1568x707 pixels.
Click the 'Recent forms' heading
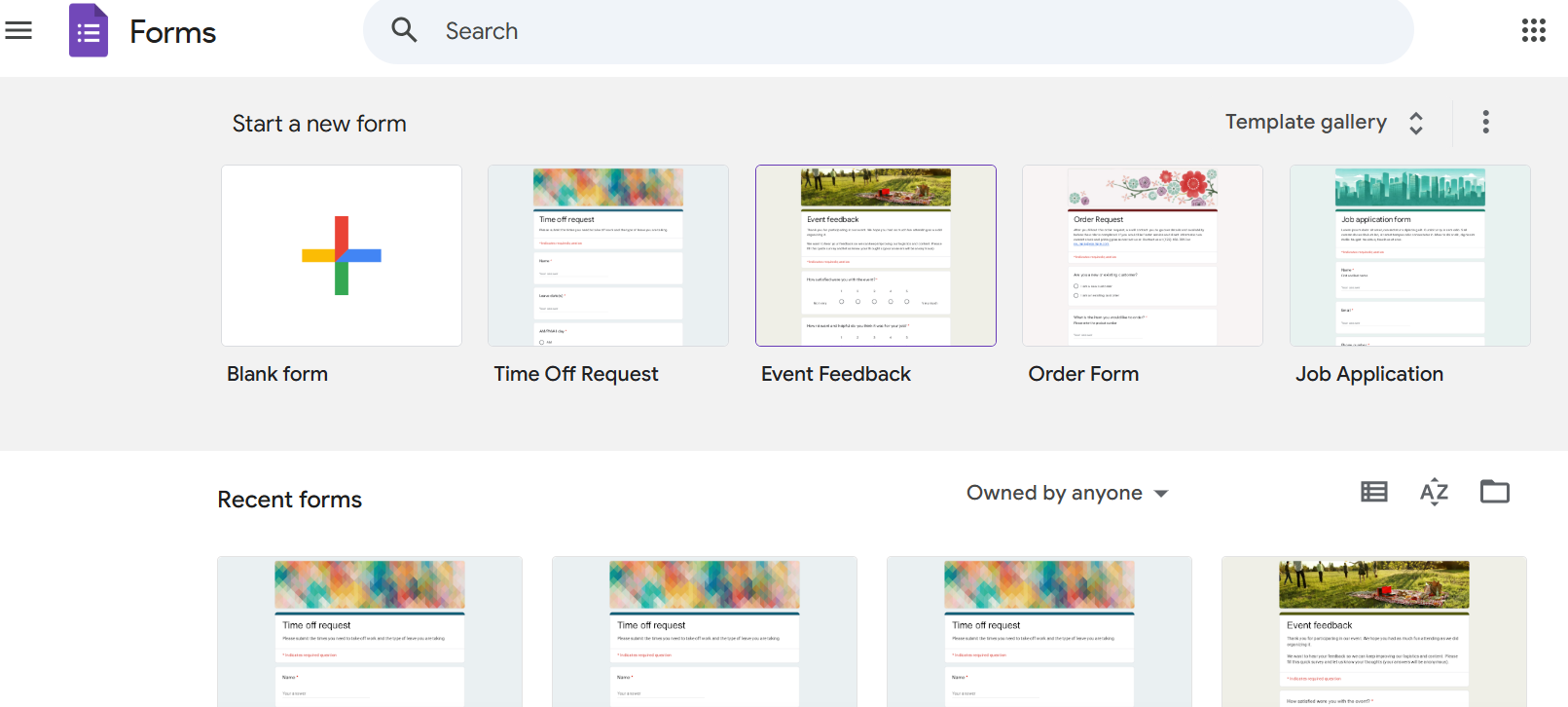click(x=290, y=500)
